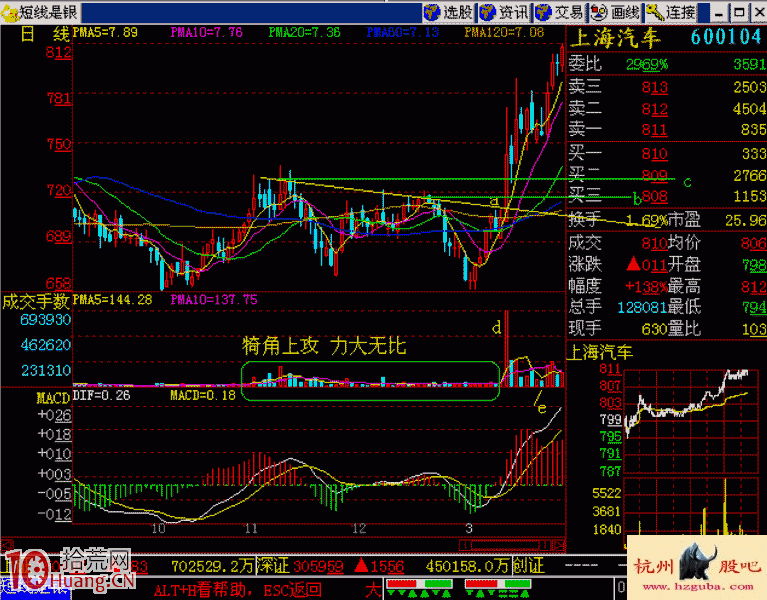Click the 658 price axis label
The image size is (767, 600).
[x=58, y=283]
